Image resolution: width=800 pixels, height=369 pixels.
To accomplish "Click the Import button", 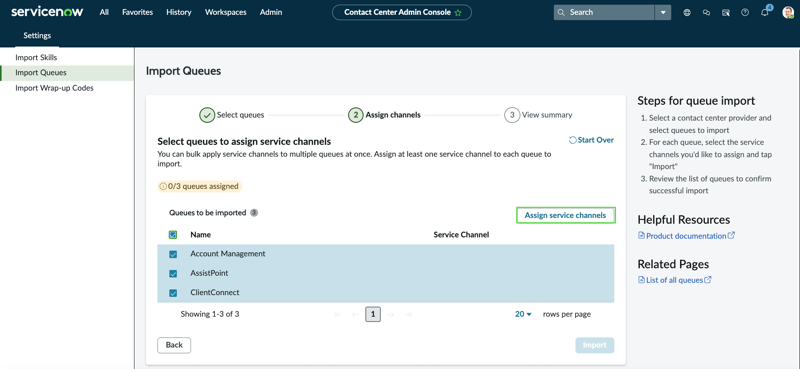I will (594, 345).
